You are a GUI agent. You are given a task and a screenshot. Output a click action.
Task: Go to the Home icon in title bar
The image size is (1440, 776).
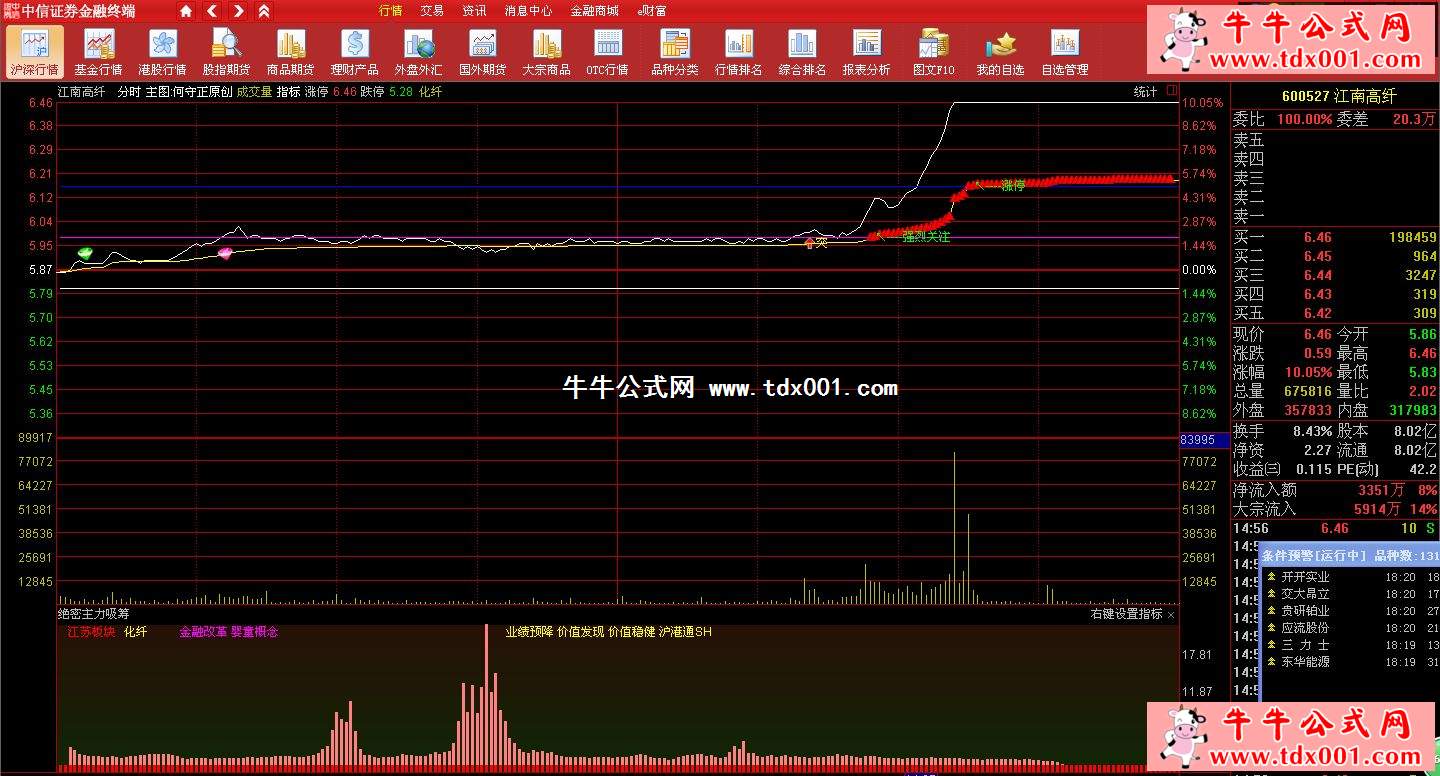pos(186,11)
